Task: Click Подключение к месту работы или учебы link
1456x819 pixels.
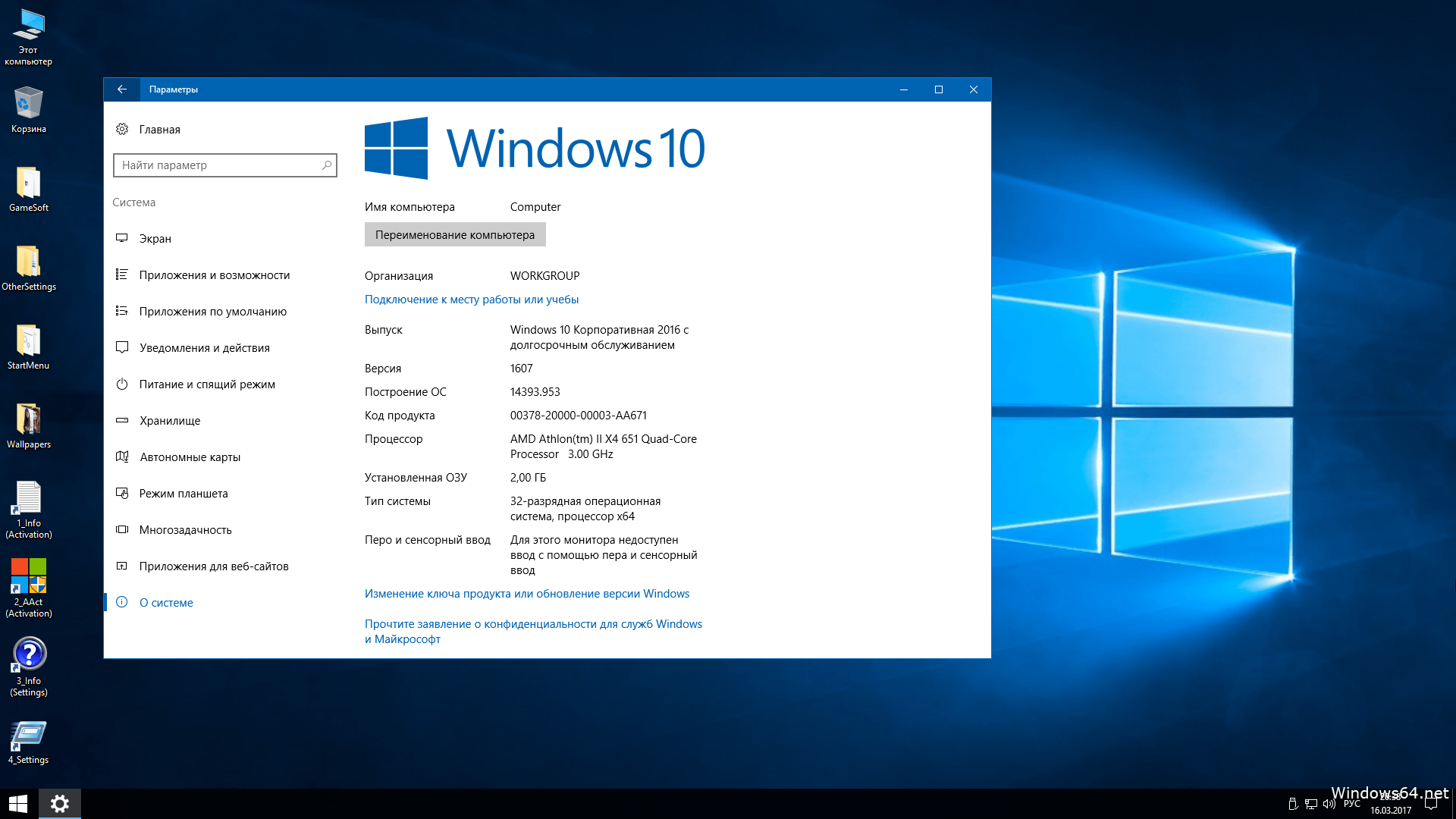Action: tap(471, 300)
